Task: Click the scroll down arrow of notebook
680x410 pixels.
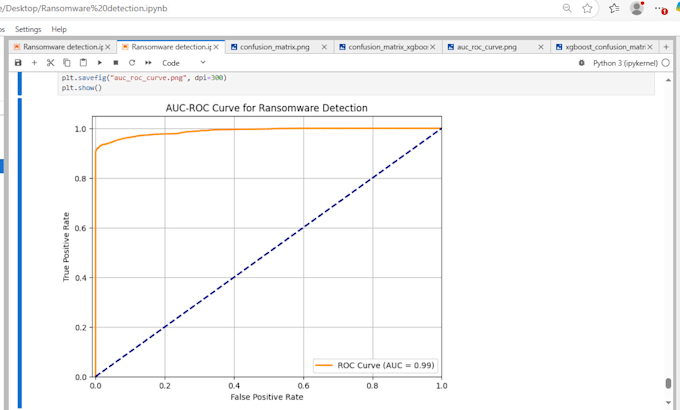Action: pyautogui.click(x=668, y=402)
